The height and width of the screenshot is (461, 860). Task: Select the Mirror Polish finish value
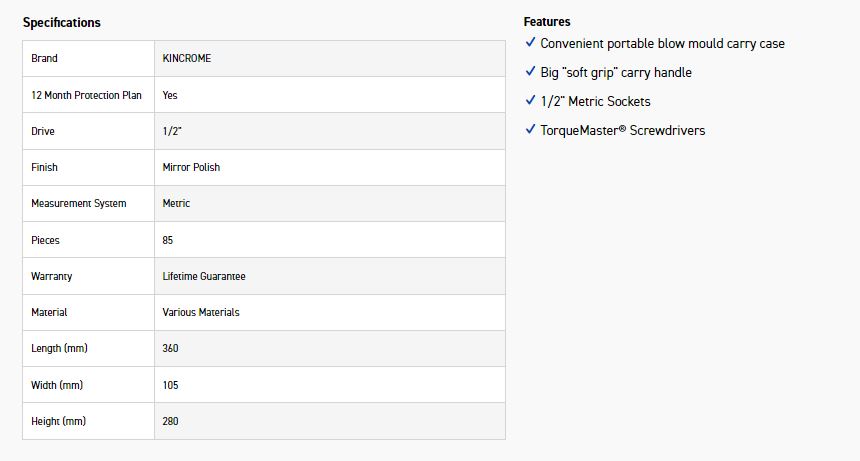click(191, 168)
